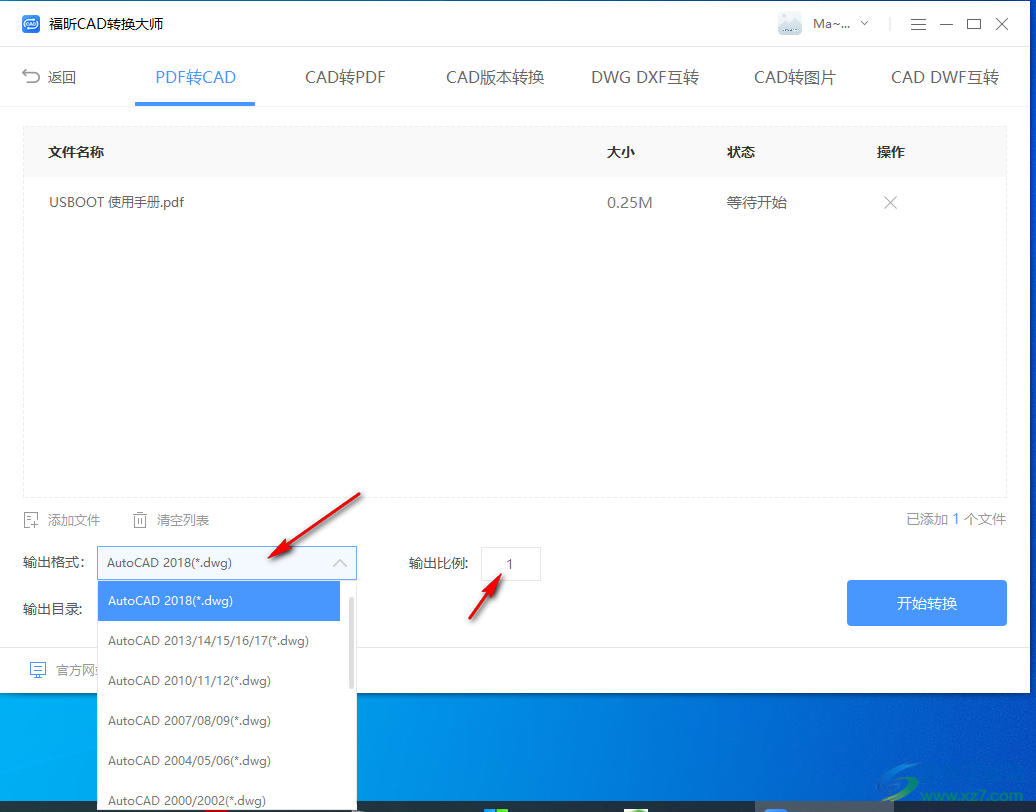1036x812 pixels.
Task: Remove USBOOT 使用手册.pdf with the X icon
Action: pos(890,202)
